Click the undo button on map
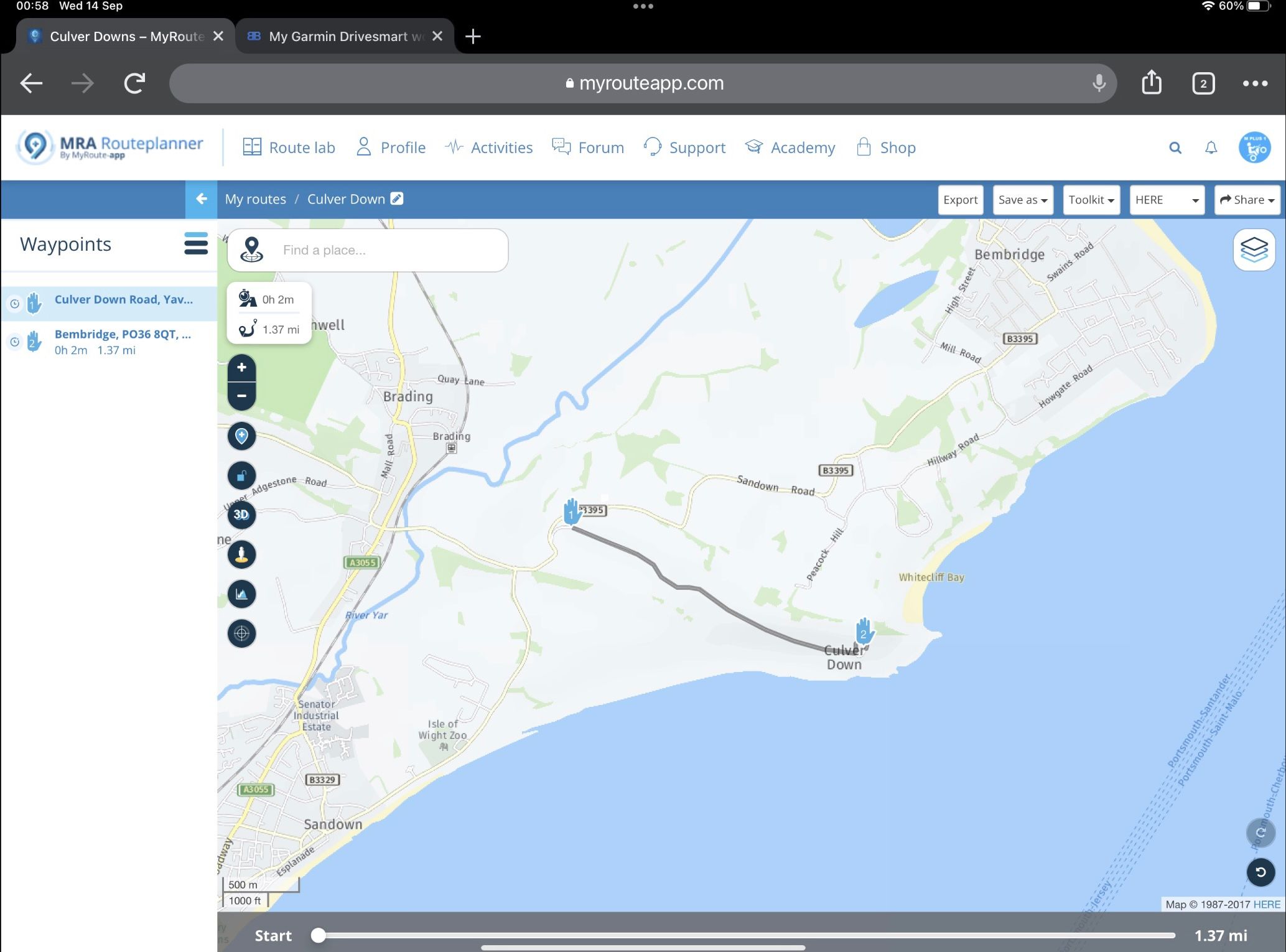 pyautogui.click(x=1260, y=872)
